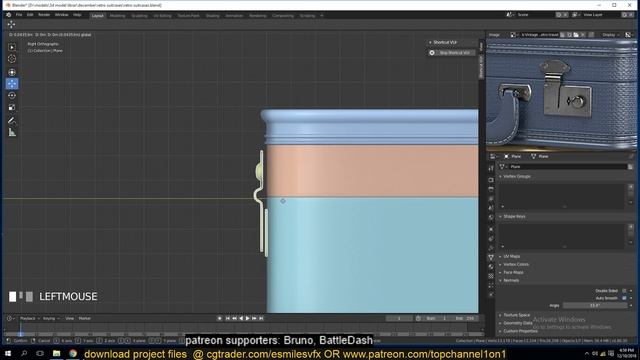The image size is (640, 360).
Task: Toggle the Double Sided checkbox
Action: pos(624,291)
